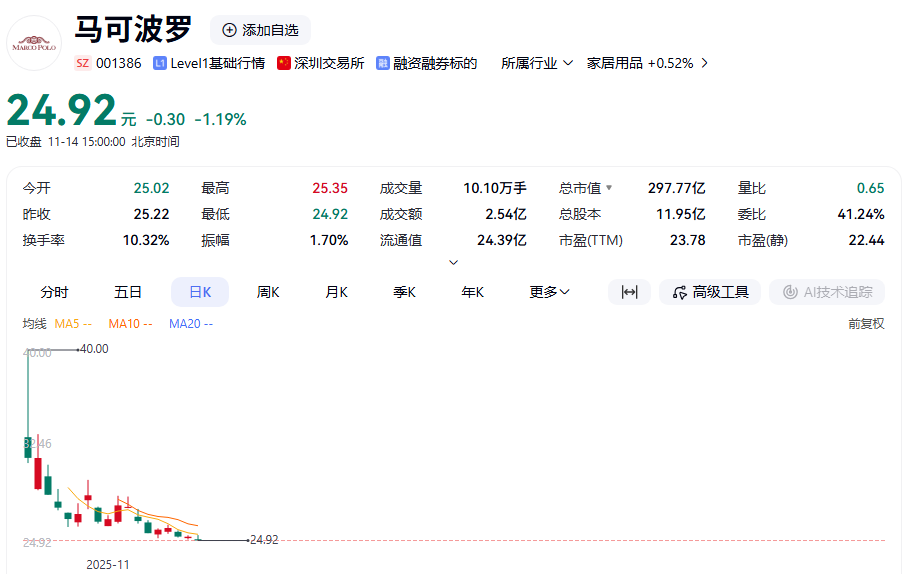Add stock via 添加自选 button
Screen dimensions: 908x574
[261, 30]
